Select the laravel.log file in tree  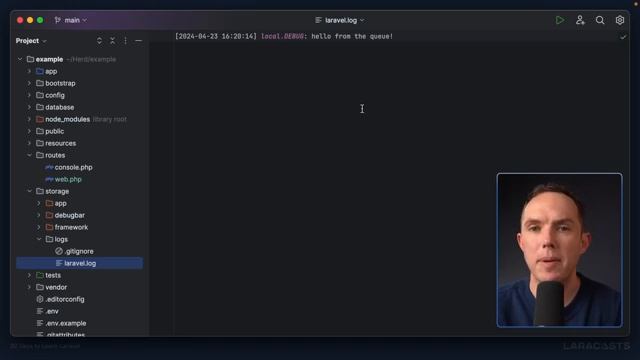(x=80, y=263)
